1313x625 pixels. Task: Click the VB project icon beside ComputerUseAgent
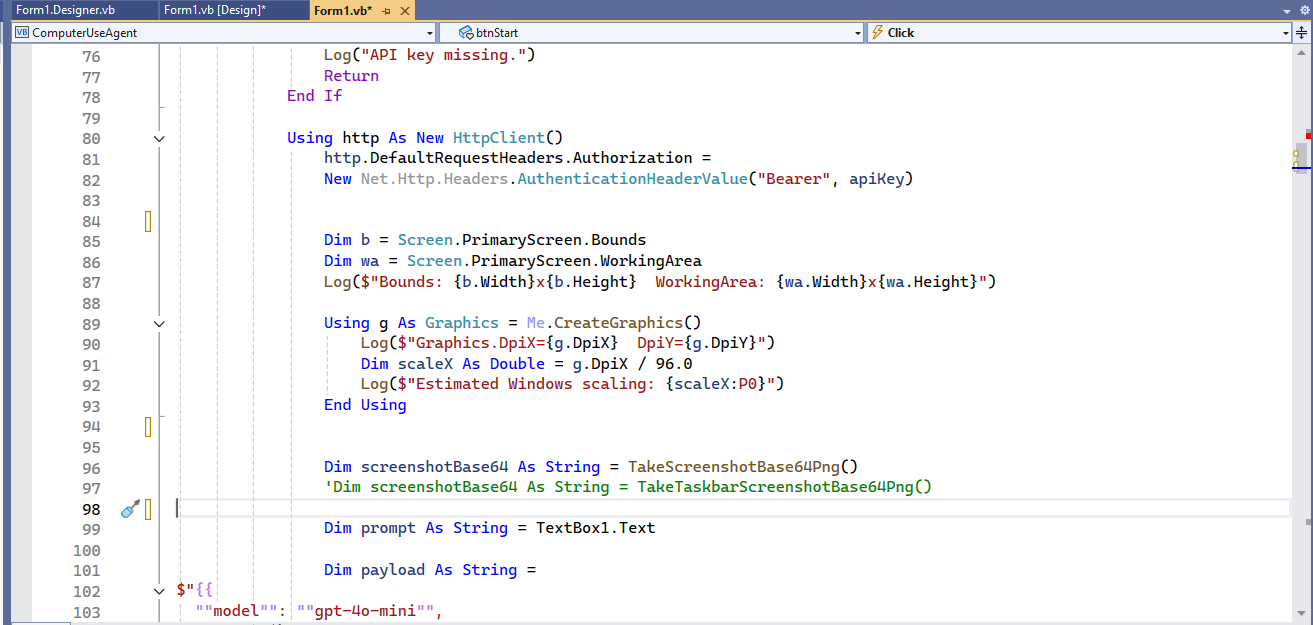click(22, 32)
